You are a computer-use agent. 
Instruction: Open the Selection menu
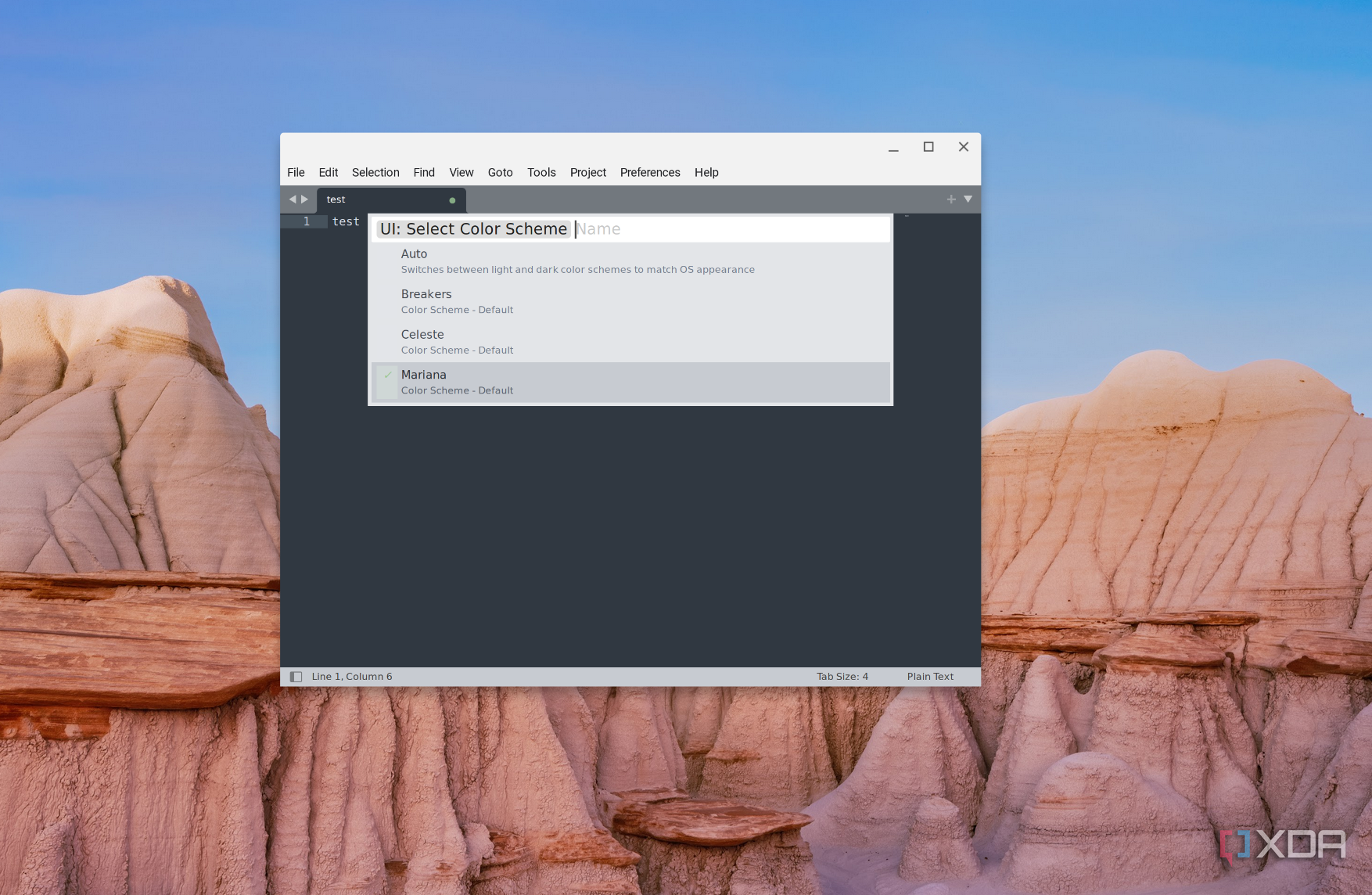[375, 172]
